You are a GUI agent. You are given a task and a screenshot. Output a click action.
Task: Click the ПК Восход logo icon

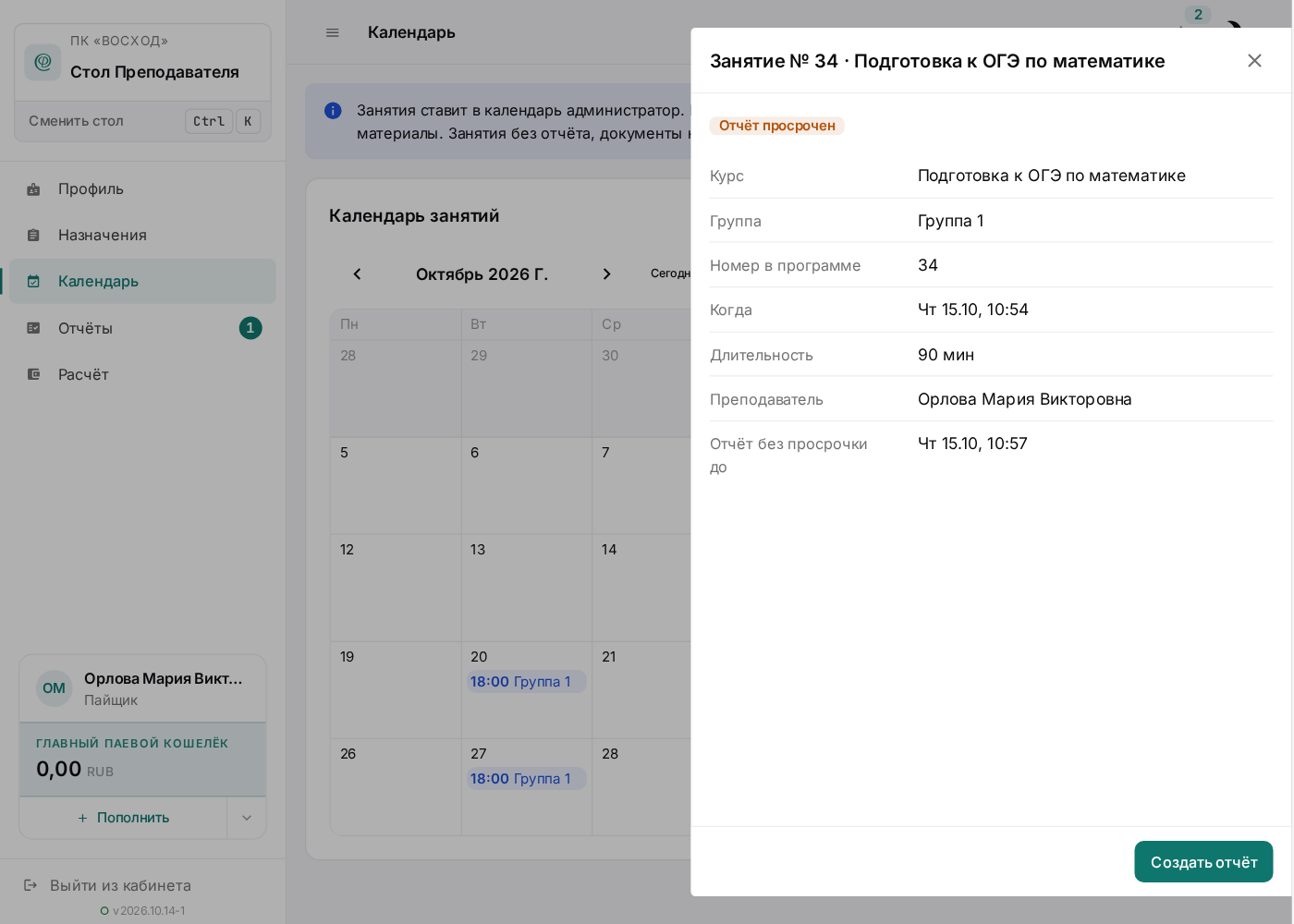tap(43, 62)
